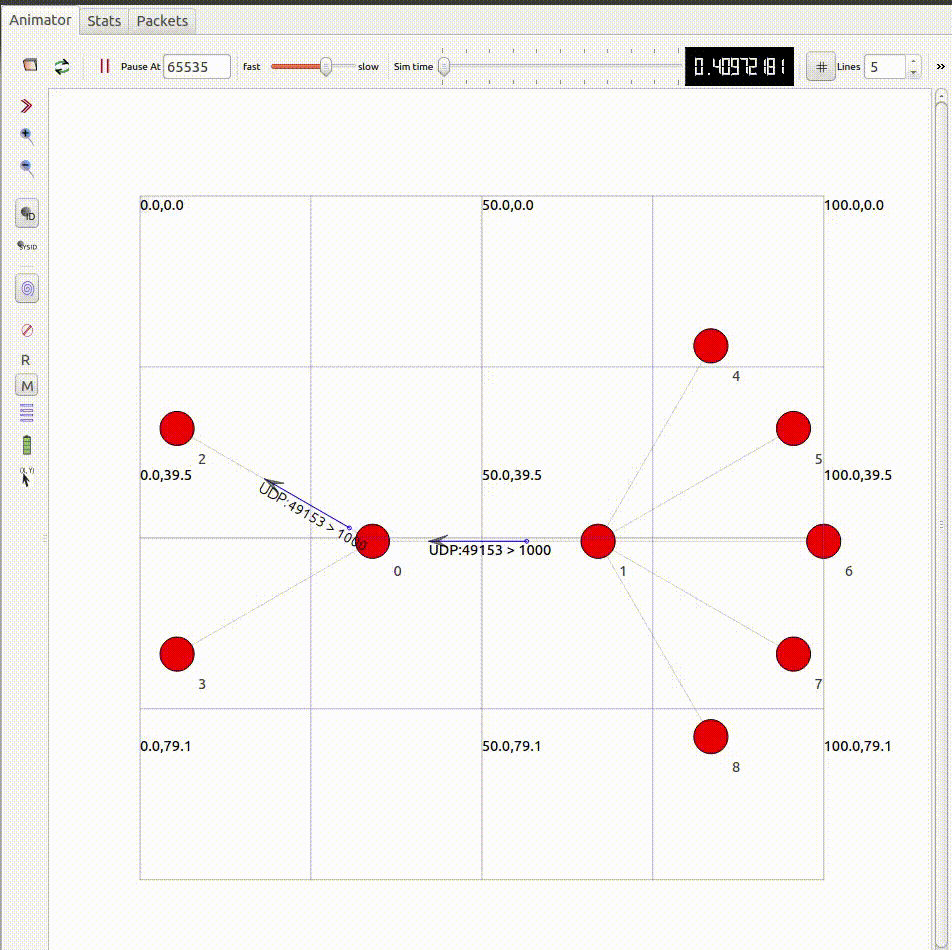Toggle the grid display with the # button
This screenshot has width=952, height=950.
tap(820, 66)
